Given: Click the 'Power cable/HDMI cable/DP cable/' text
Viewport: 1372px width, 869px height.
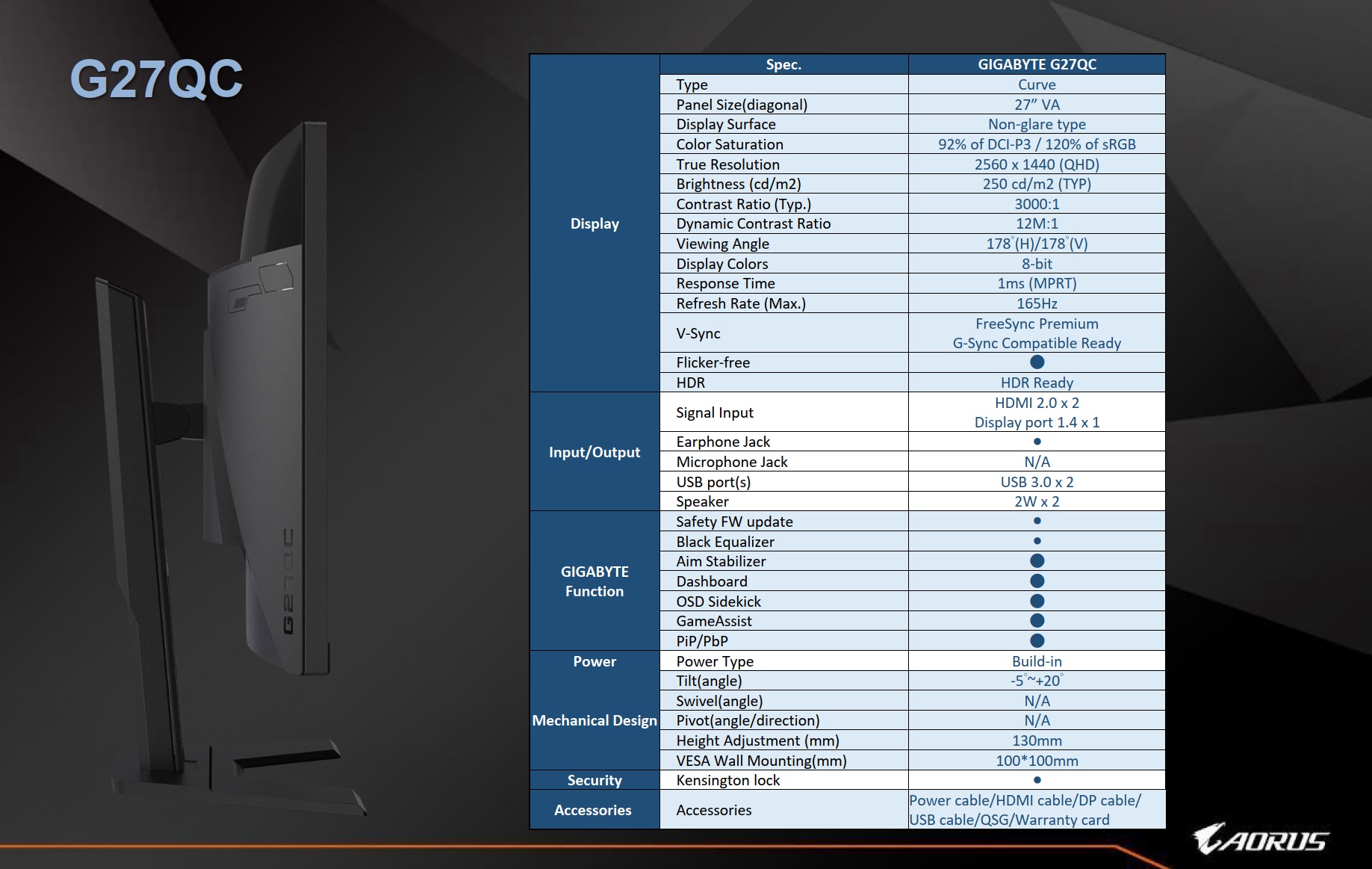Looking at the screenshot, I should [x=1025, y=800].
